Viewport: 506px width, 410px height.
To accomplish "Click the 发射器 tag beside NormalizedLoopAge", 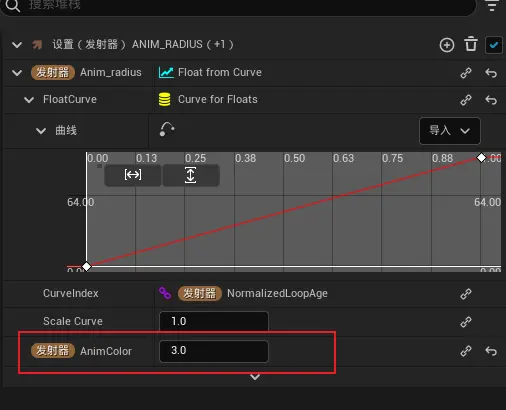I will 200,293.
